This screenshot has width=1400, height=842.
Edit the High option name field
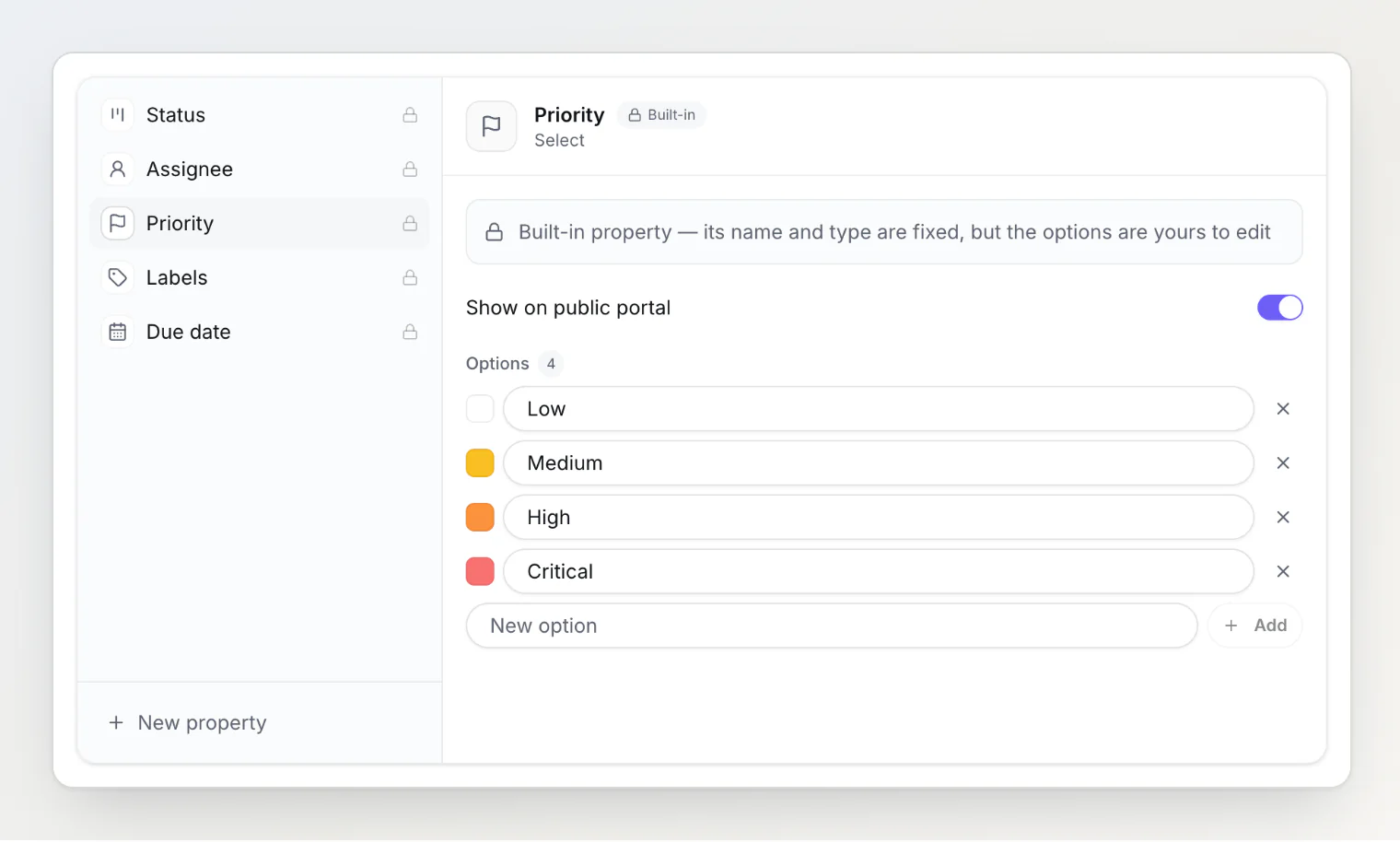(879, 518)
